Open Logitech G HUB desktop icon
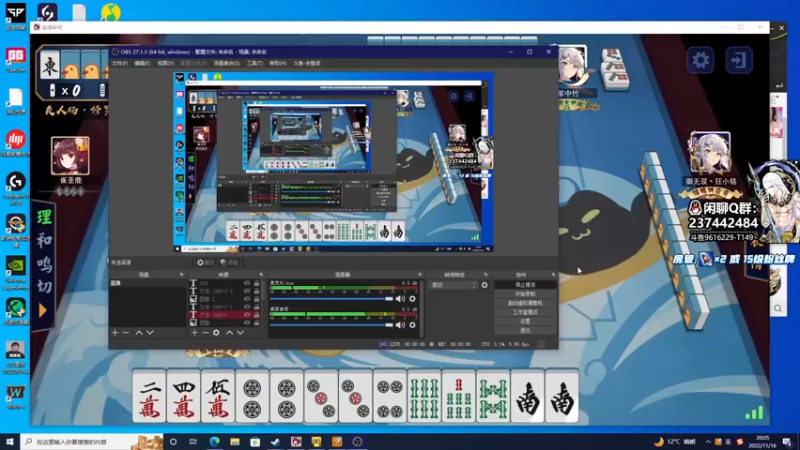Screen dimensions: 800x450 16,186
